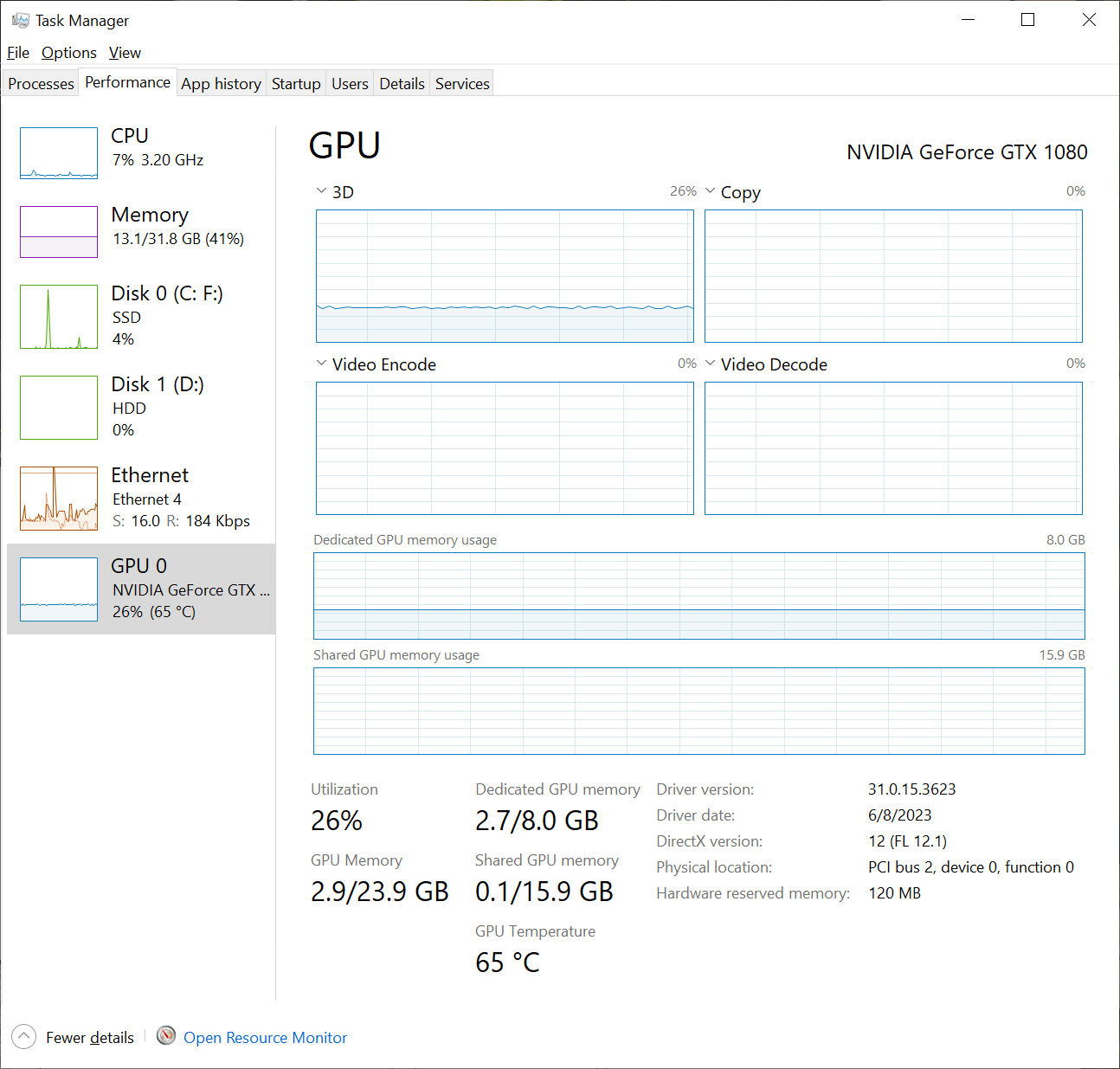Click the 3D engine usage graph
The width and height of the screenshot is (1120, 1069).
(x=505, y=276)
